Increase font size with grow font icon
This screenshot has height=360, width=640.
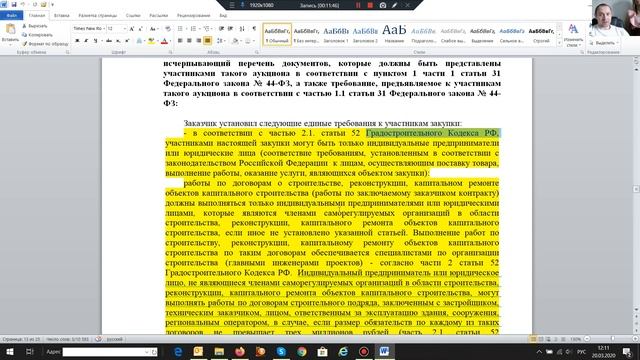tap(131, 29)
